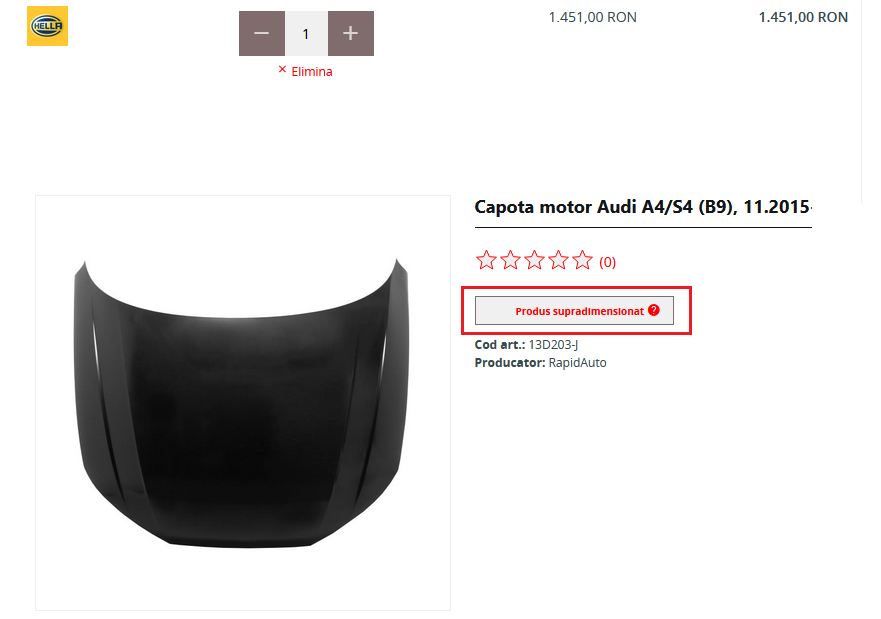Screen dimensions: 881x619
Task: Give a five-star rating
Action: tap(582, 262)
